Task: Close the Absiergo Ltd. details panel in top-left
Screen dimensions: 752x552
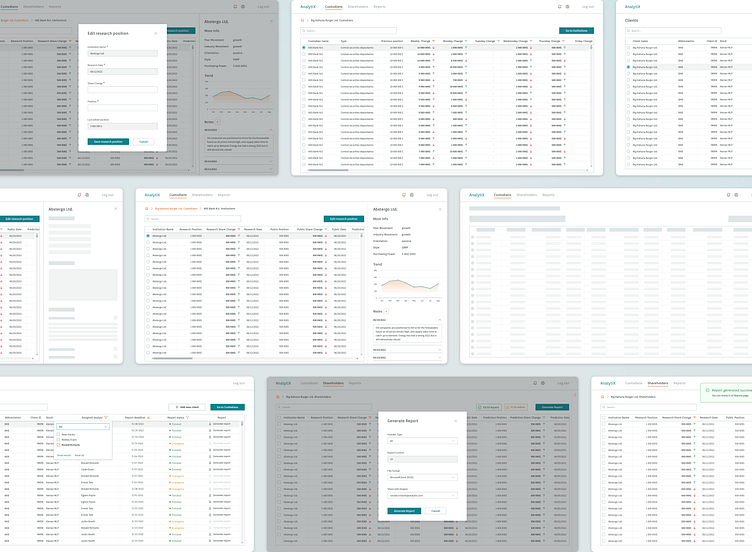Action: point(273,19)
